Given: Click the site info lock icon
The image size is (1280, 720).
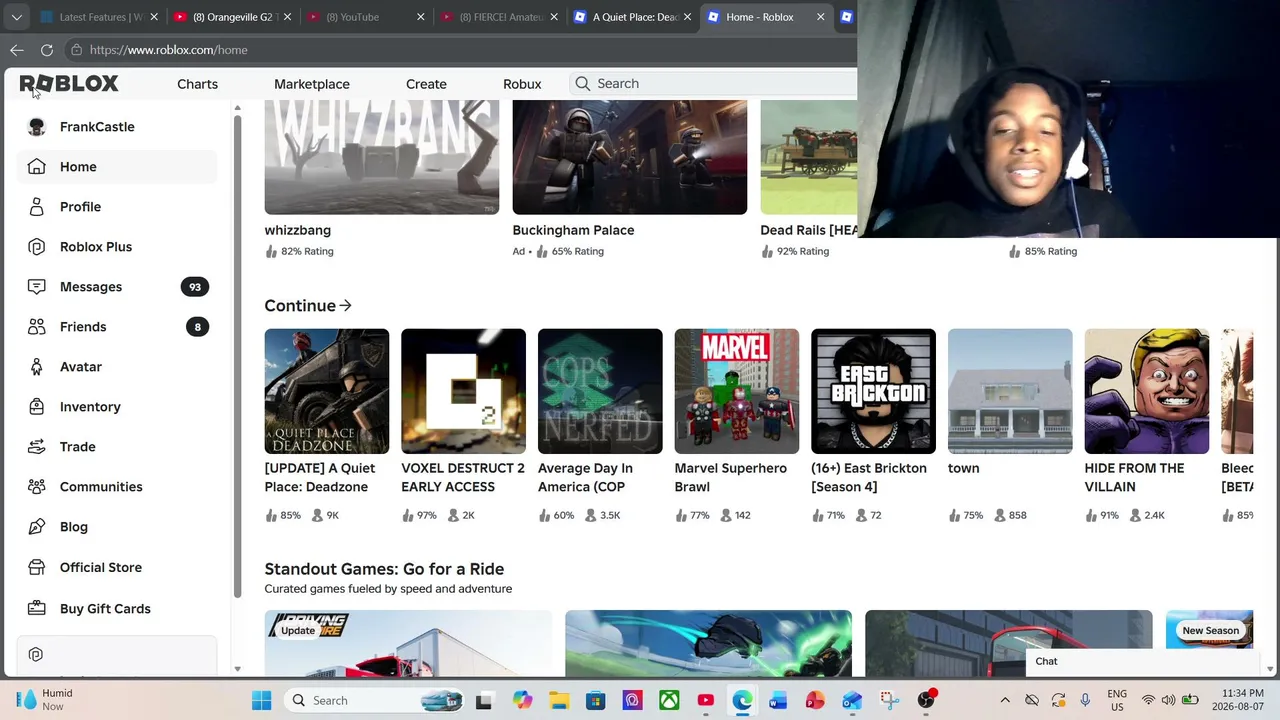Looking at the screenshot, I should click(76, 50).
